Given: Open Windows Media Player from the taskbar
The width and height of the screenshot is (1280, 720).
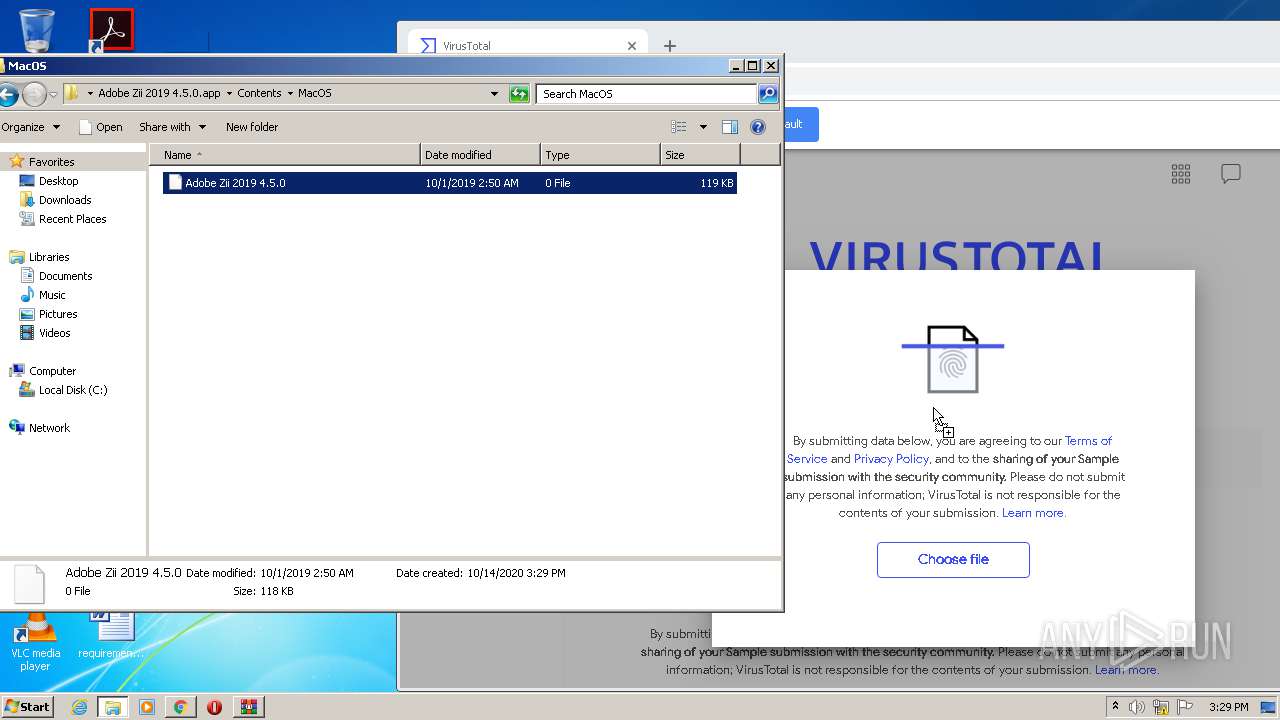Looking at the screenshot, I should 147,707.
